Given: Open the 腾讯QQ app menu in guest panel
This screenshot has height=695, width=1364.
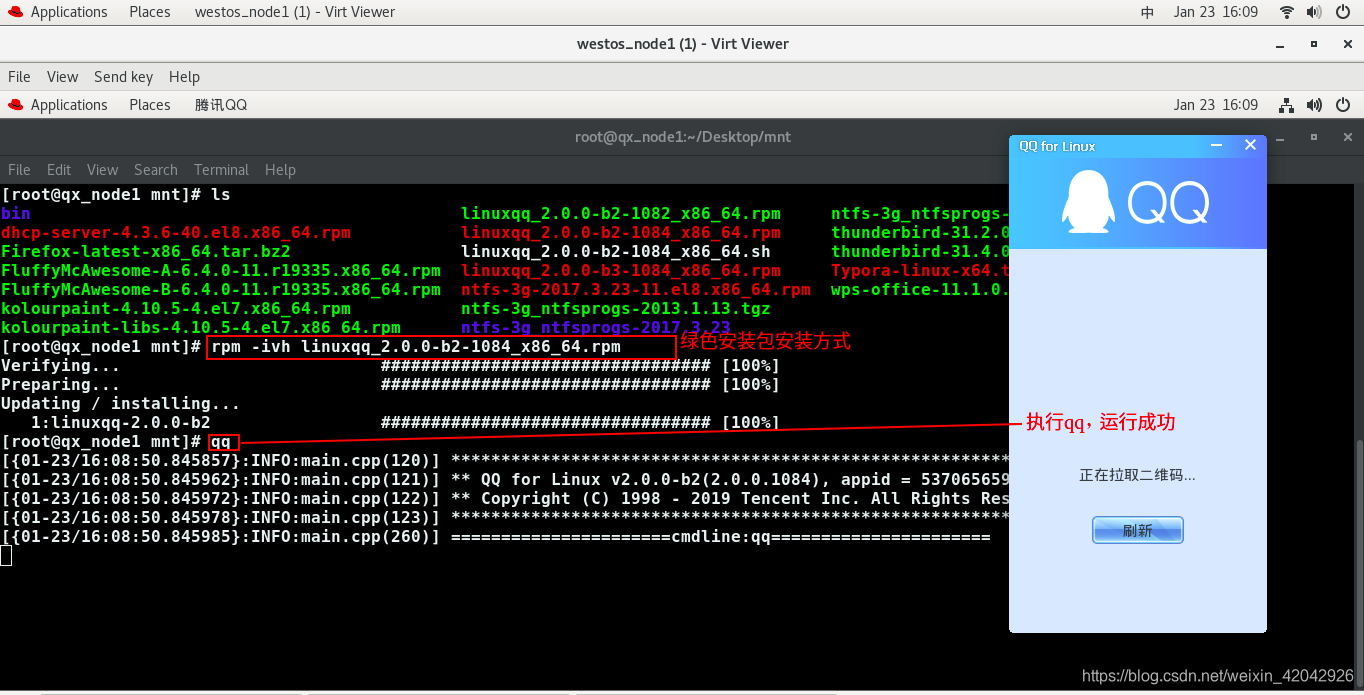Looking at the screenshot, I should pyautogui.click(x=220, y=105).
